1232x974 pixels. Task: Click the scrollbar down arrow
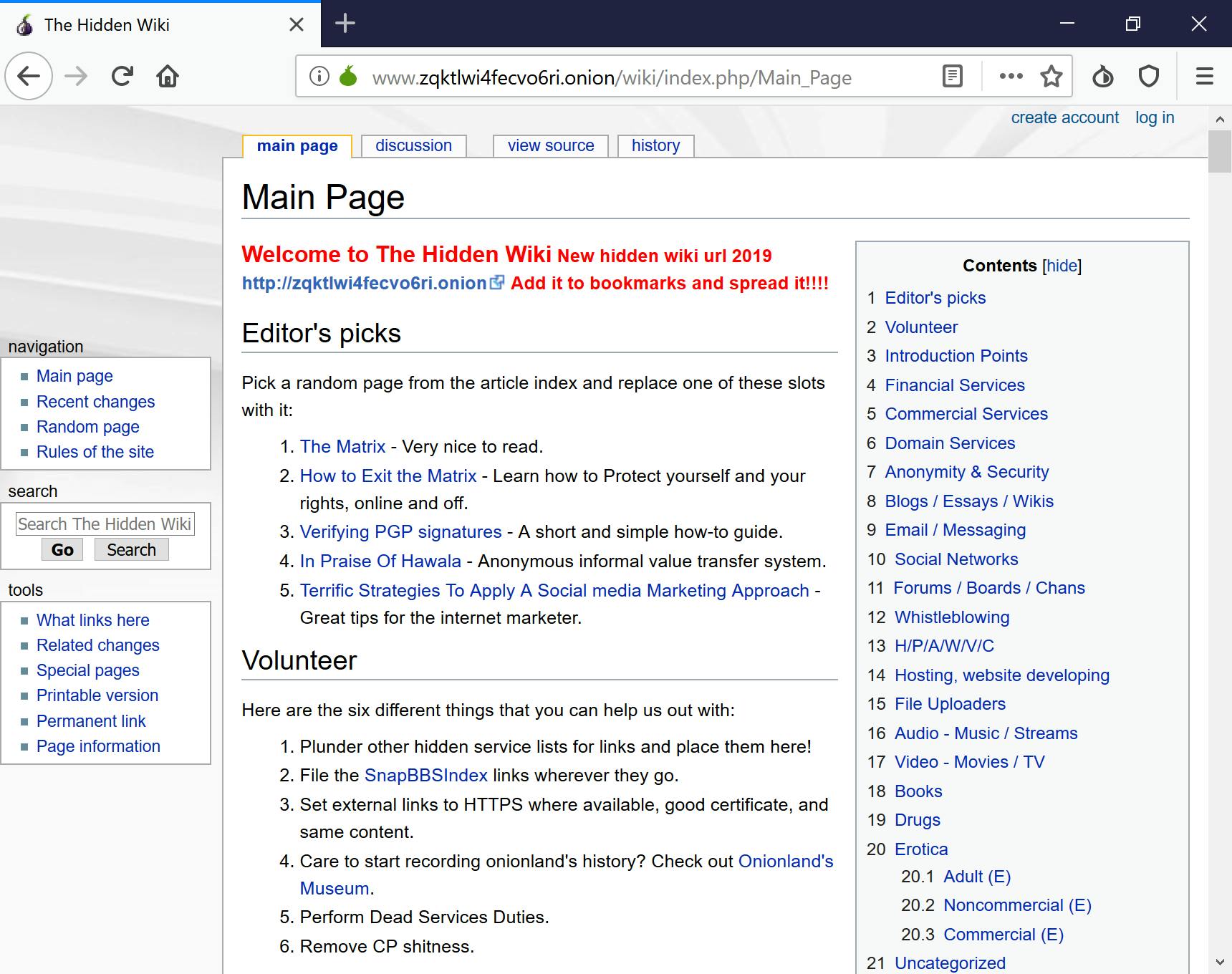[x=1220, y=962]
